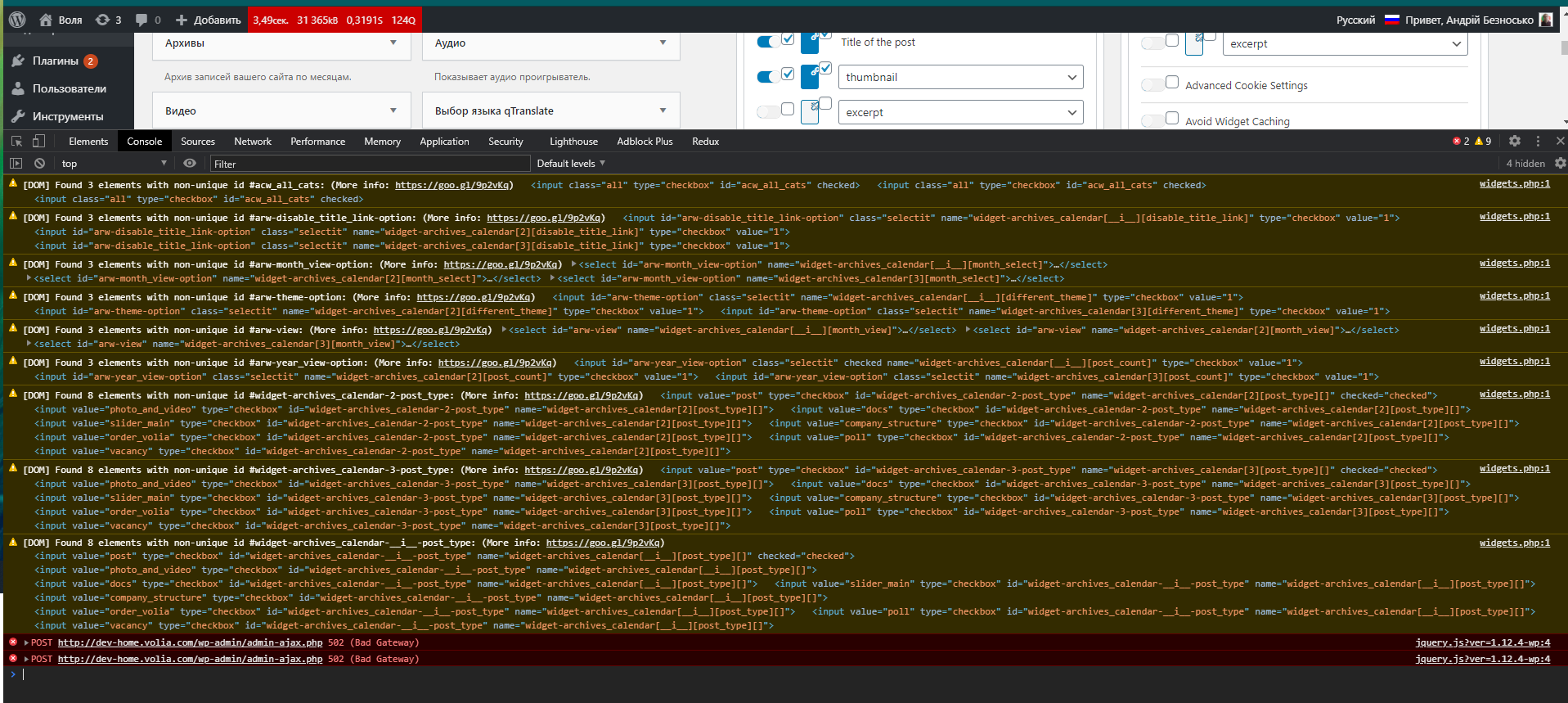Switch to the Sources tab
The width and height of the screenshot is (1568, 703).
pos(198,142)
